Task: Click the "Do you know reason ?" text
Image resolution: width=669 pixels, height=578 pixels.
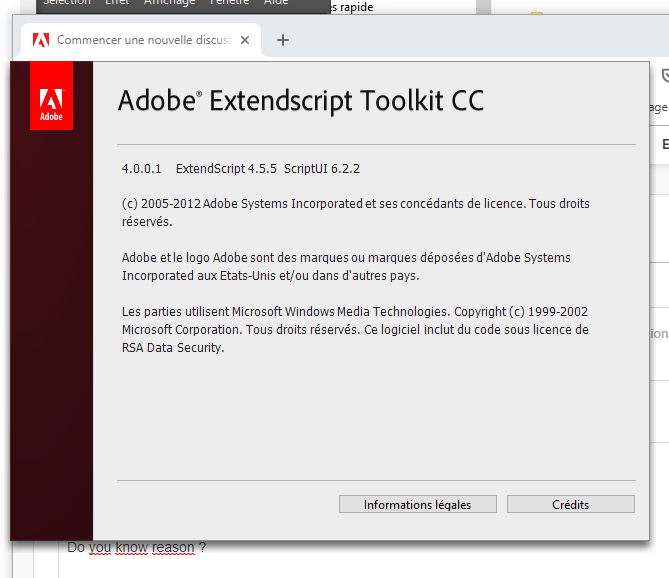Action: (x=136, y=547)
